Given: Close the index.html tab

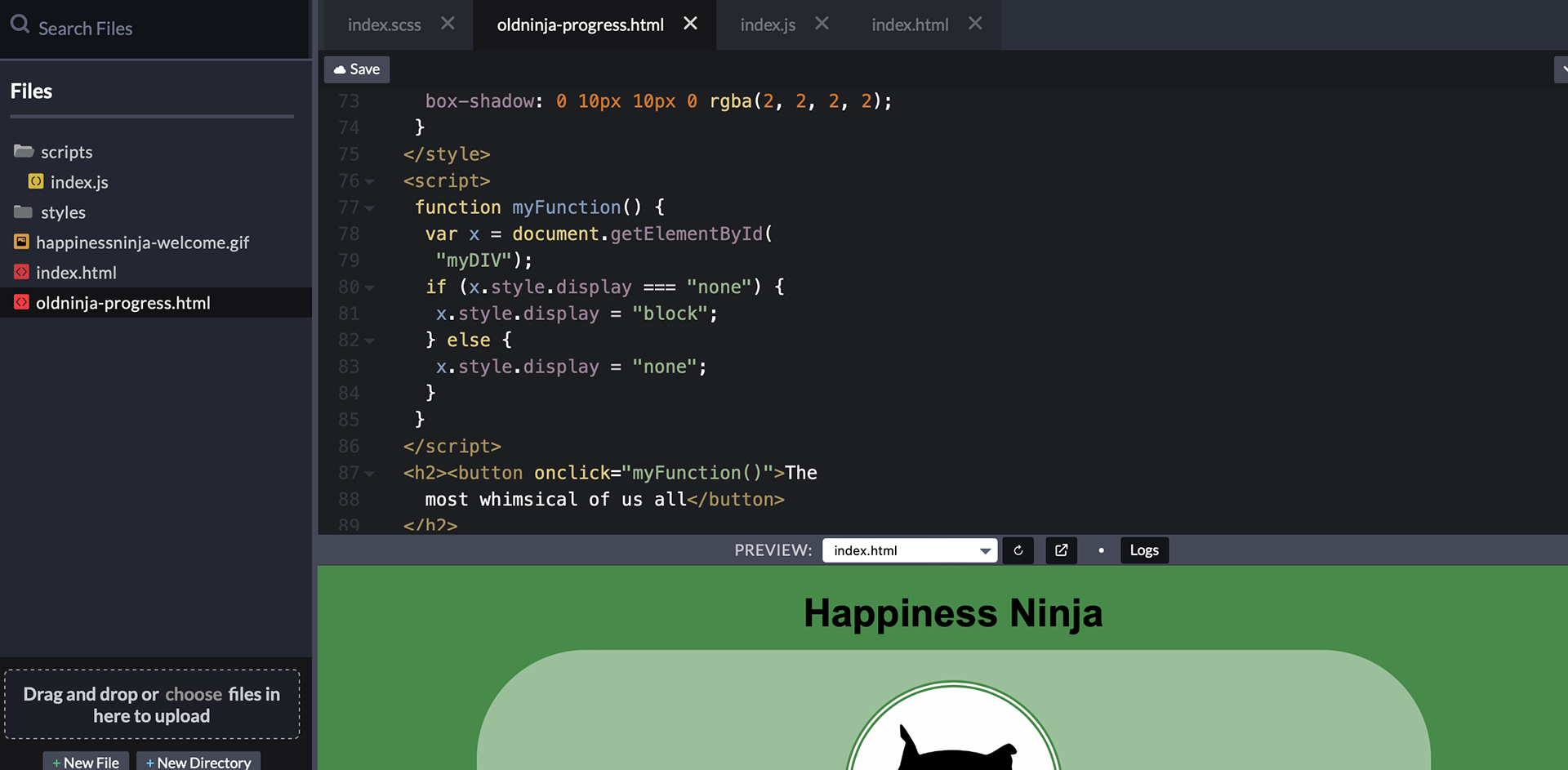Looking at the screenshot, I should pos(975,24).
